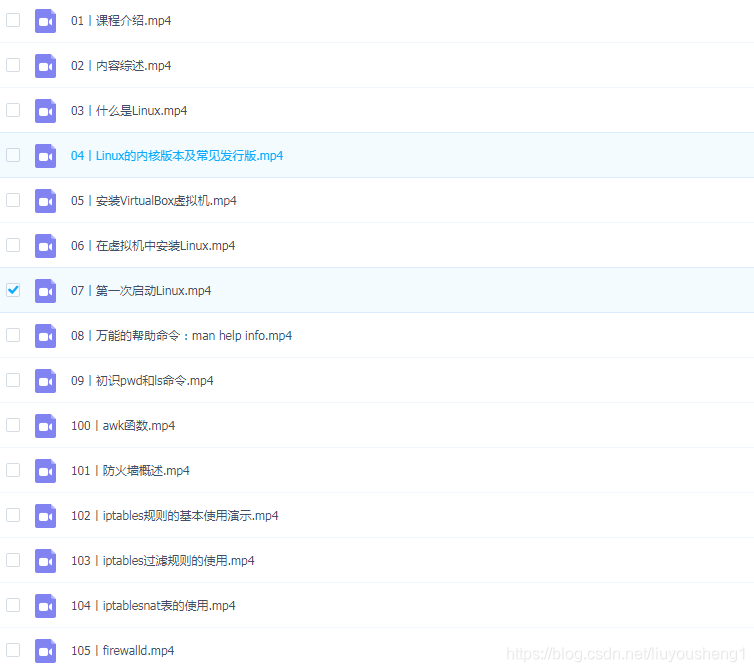Click video icon of 04 Linux的内核版本 file
This screenshot has width=754, height=672.
tap(45, 156)
